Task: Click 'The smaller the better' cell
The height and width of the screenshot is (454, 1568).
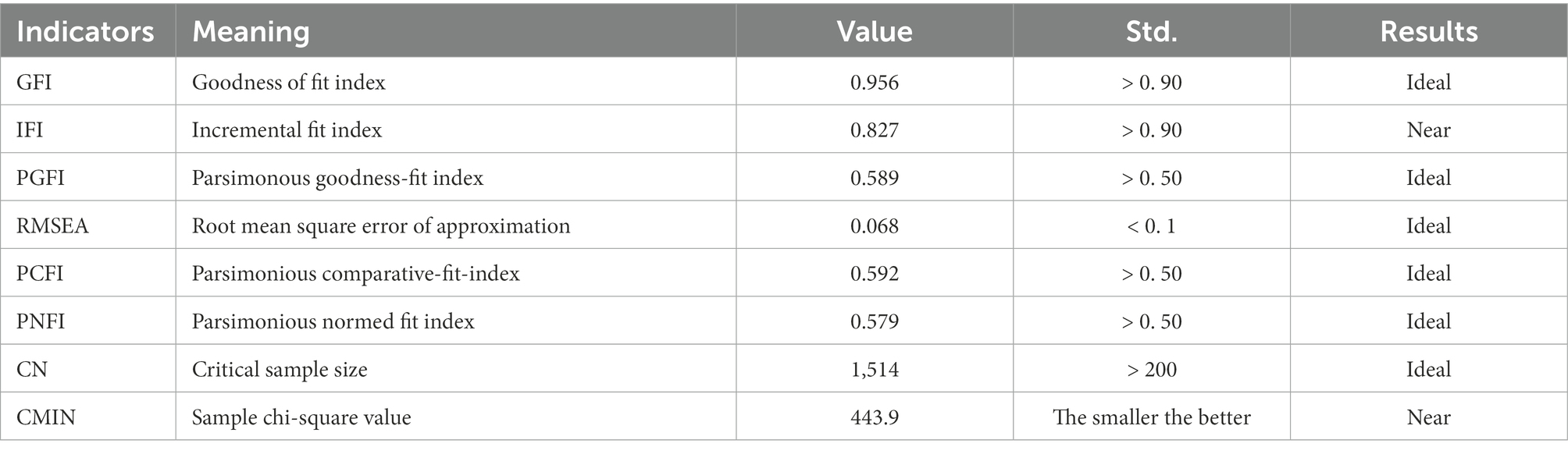Action: (x=1151, y=417)
